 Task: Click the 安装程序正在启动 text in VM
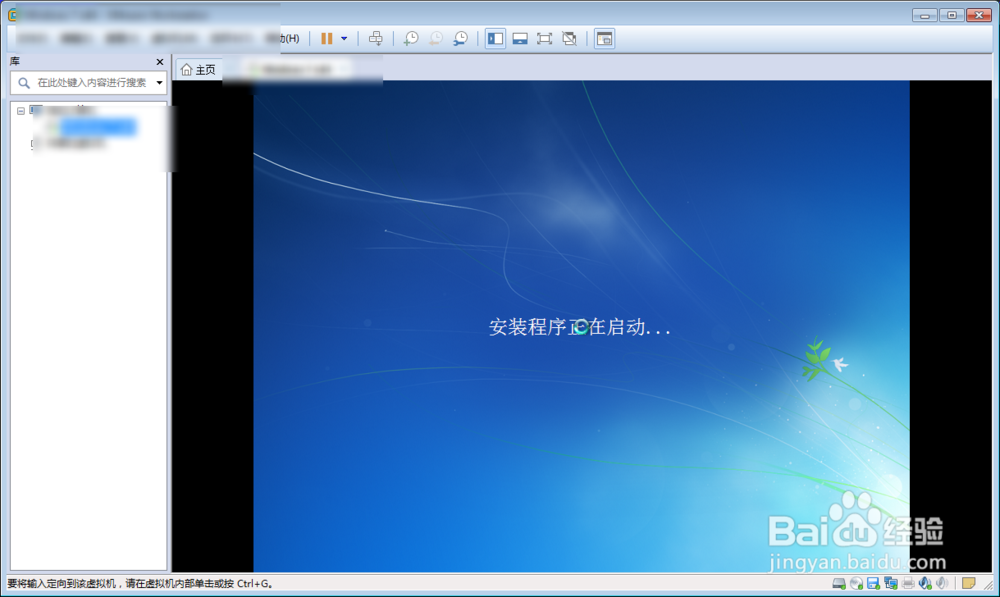coord(579,327)
